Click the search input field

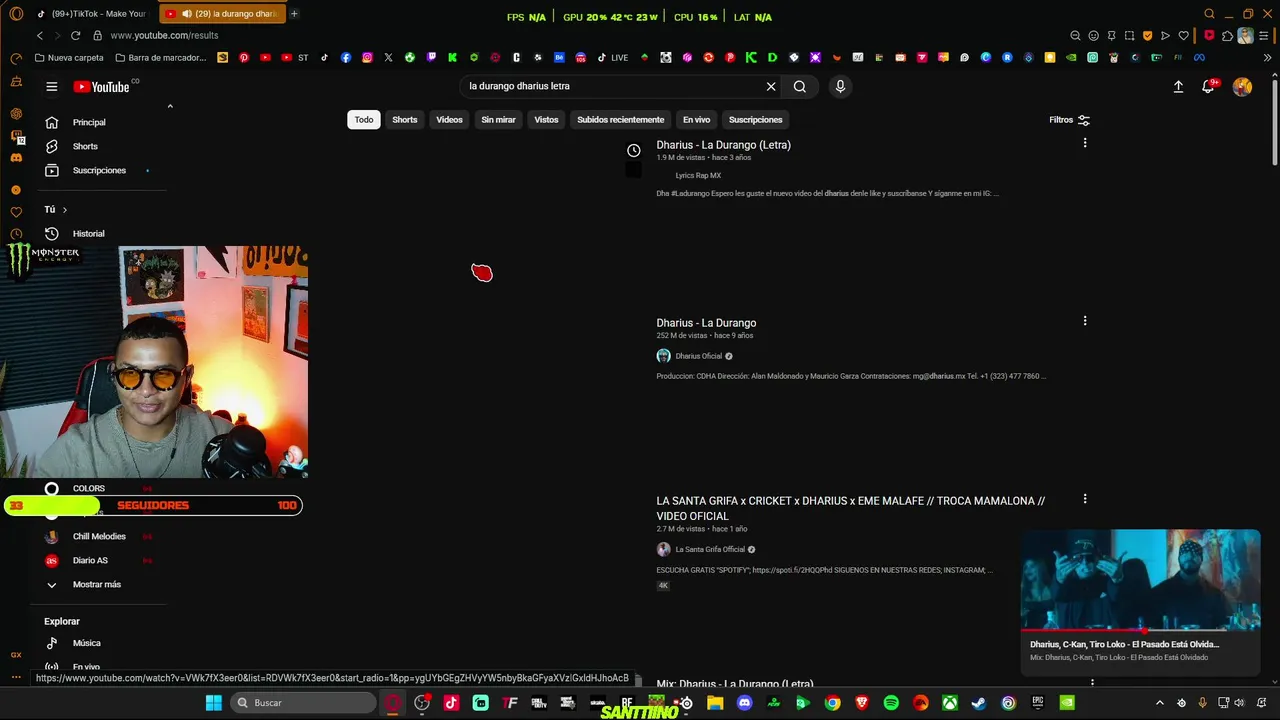(613, 87)
